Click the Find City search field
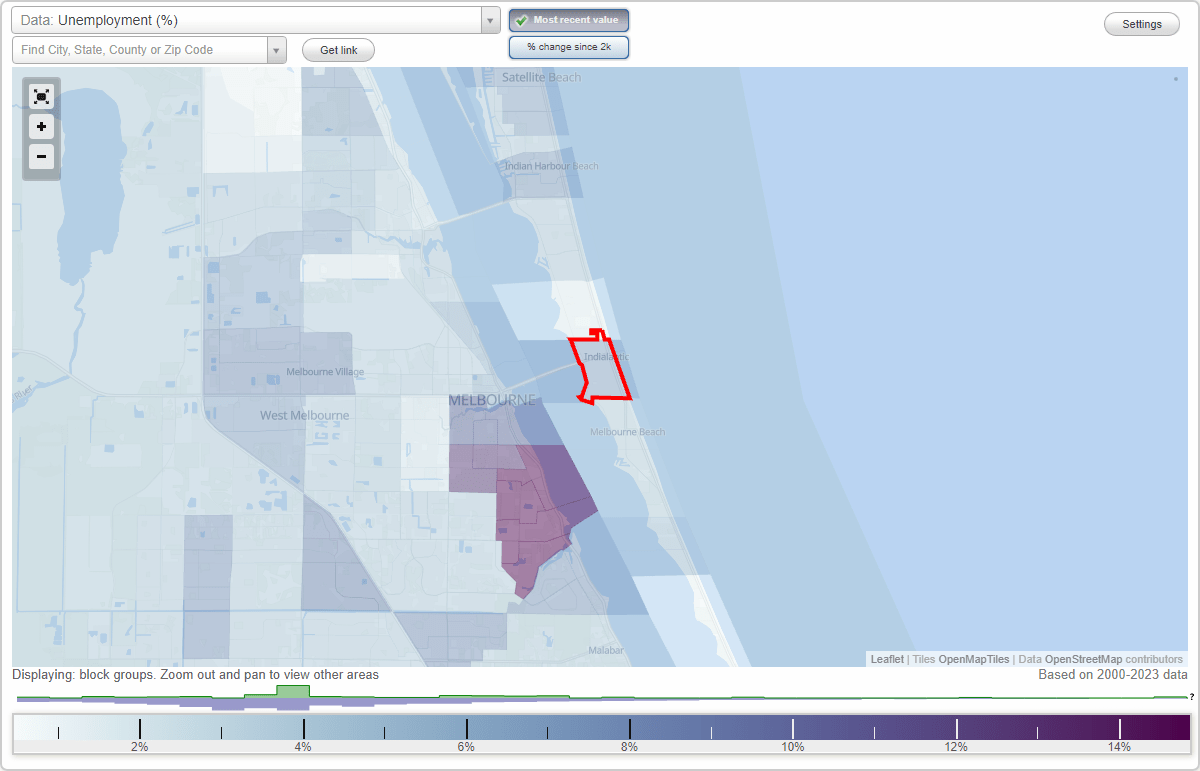Image resolution: width=1200 pixels, height=771 pixels. coord(140,49)
